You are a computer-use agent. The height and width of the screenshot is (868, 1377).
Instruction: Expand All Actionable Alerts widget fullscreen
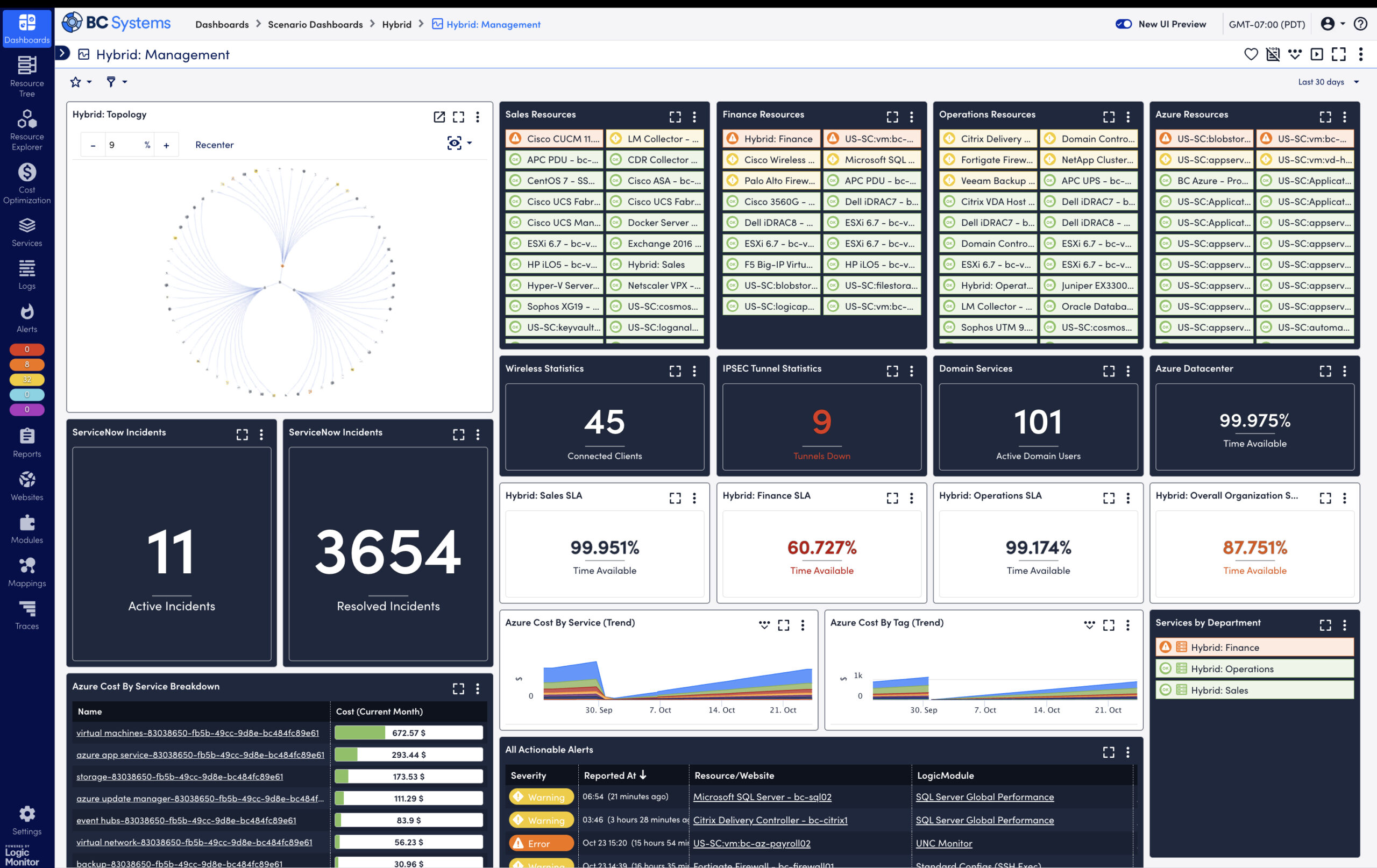[1109, 752]
